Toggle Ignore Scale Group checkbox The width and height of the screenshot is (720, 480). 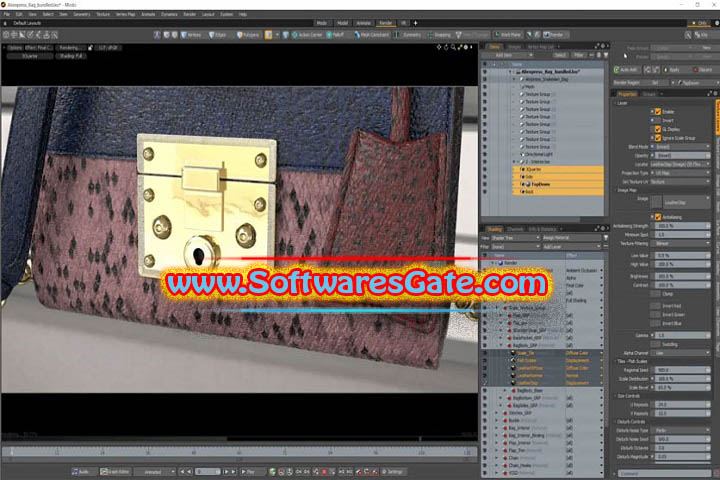point(658,138)
